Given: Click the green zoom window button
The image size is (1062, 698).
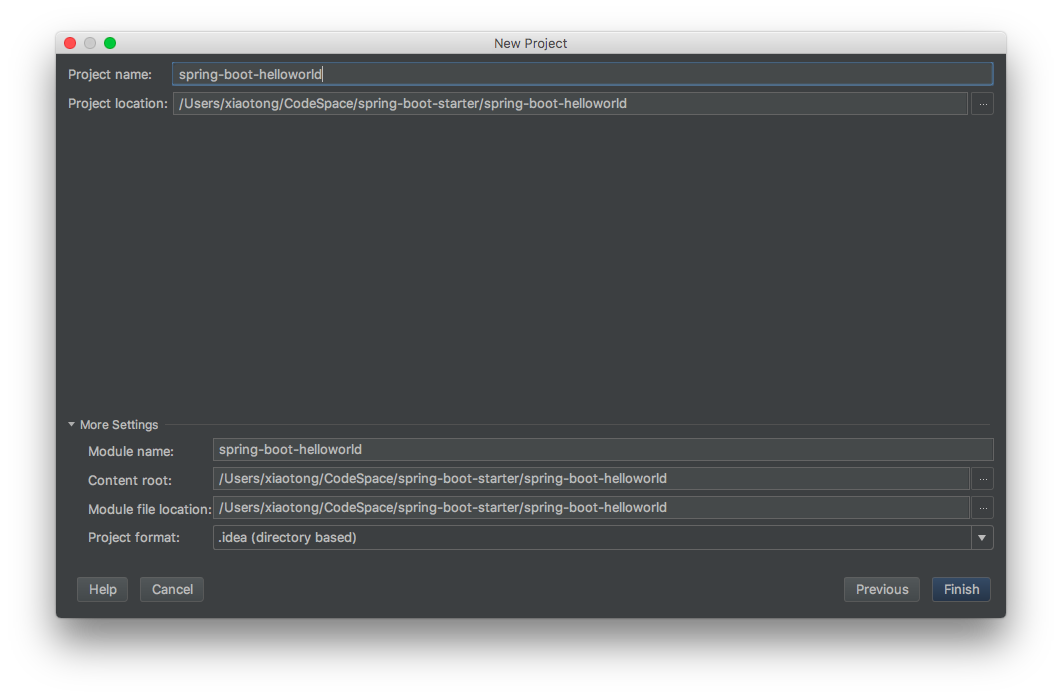Looking at the screenshot, I should pos(110,43).
